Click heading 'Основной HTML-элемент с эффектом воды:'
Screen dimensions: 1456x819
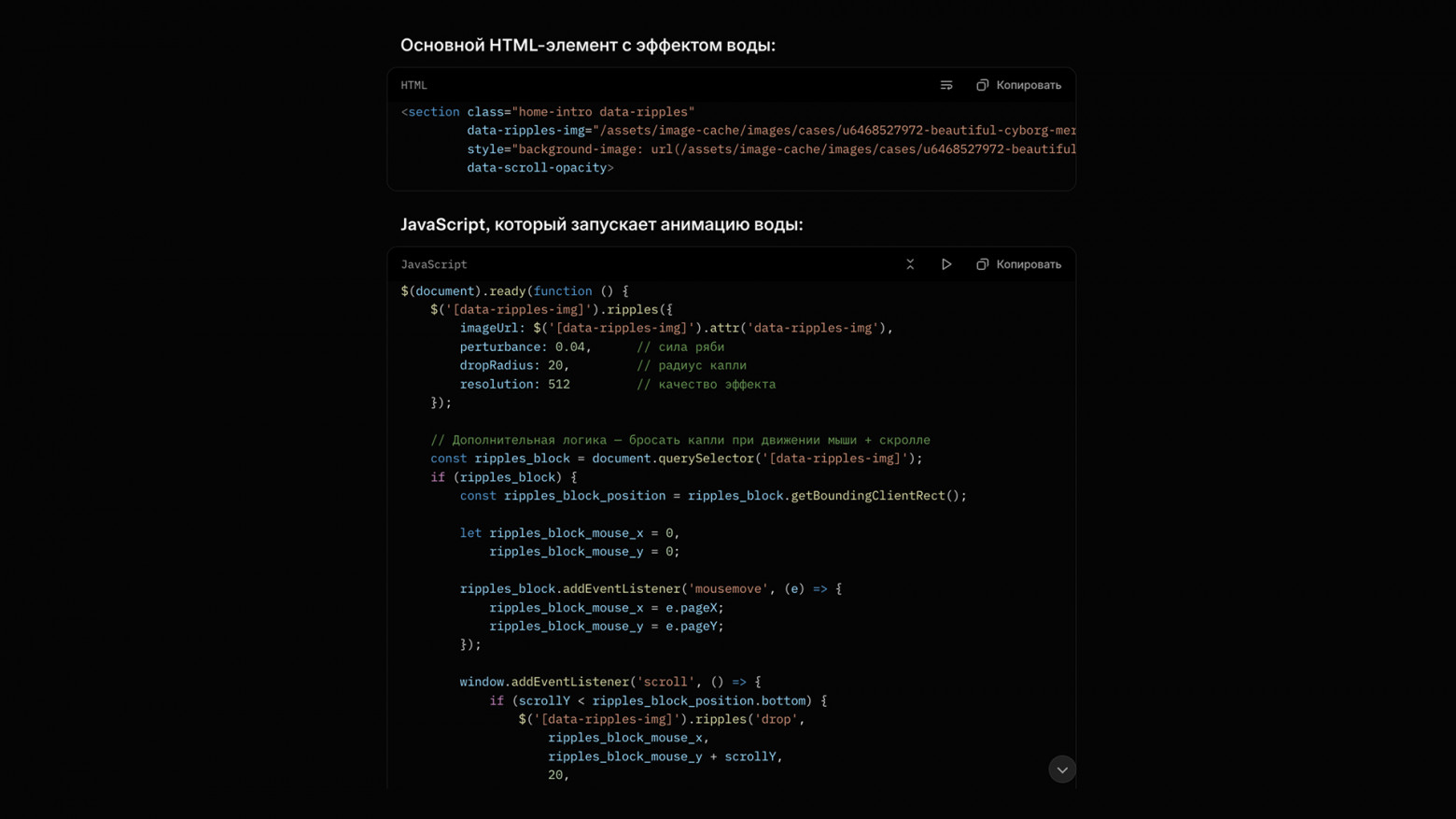pyautogui.click(x=588, y=45)
